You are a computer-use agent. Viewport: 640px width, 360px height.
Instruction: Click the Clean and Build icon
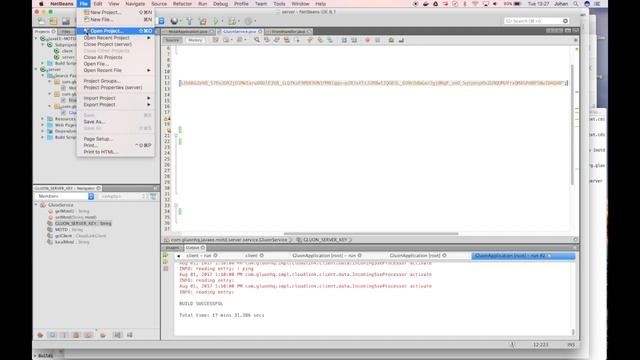coord(203,21)
